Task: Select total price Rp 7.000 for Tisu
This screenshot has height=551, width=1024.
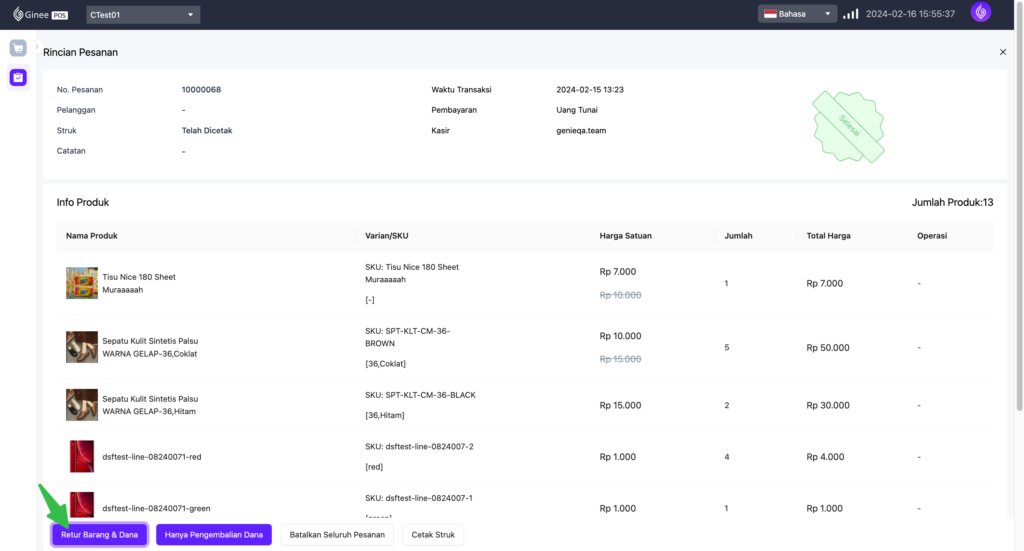Action: (824, 283)
